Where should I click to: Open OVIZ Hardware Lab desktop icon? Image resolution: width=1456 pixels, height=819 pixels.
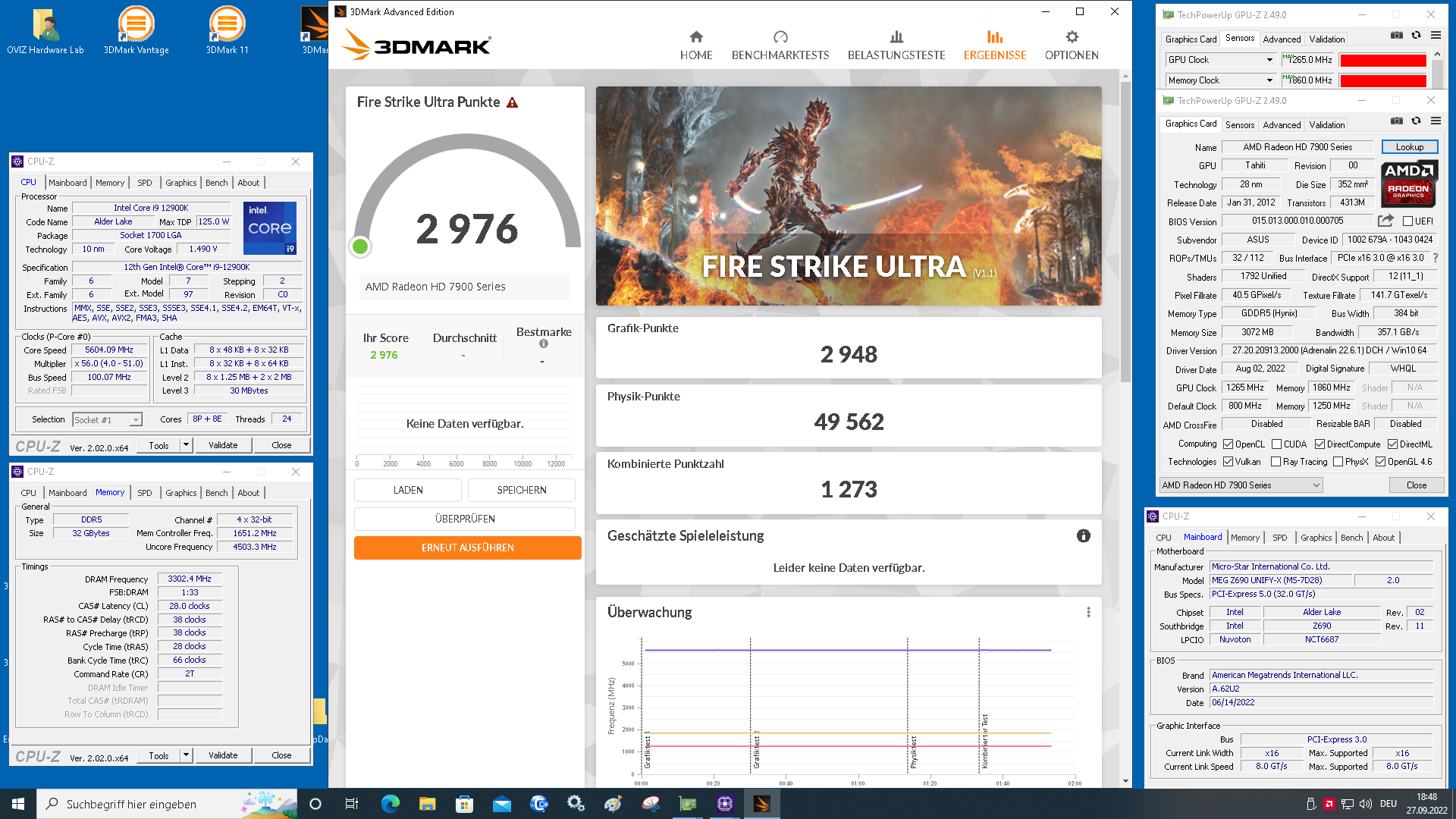click(x=45, y=30)
